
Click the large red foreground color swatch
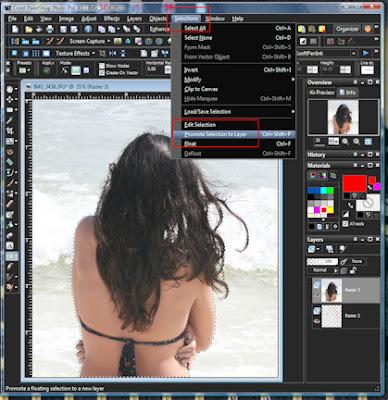[x=354, y=183]
